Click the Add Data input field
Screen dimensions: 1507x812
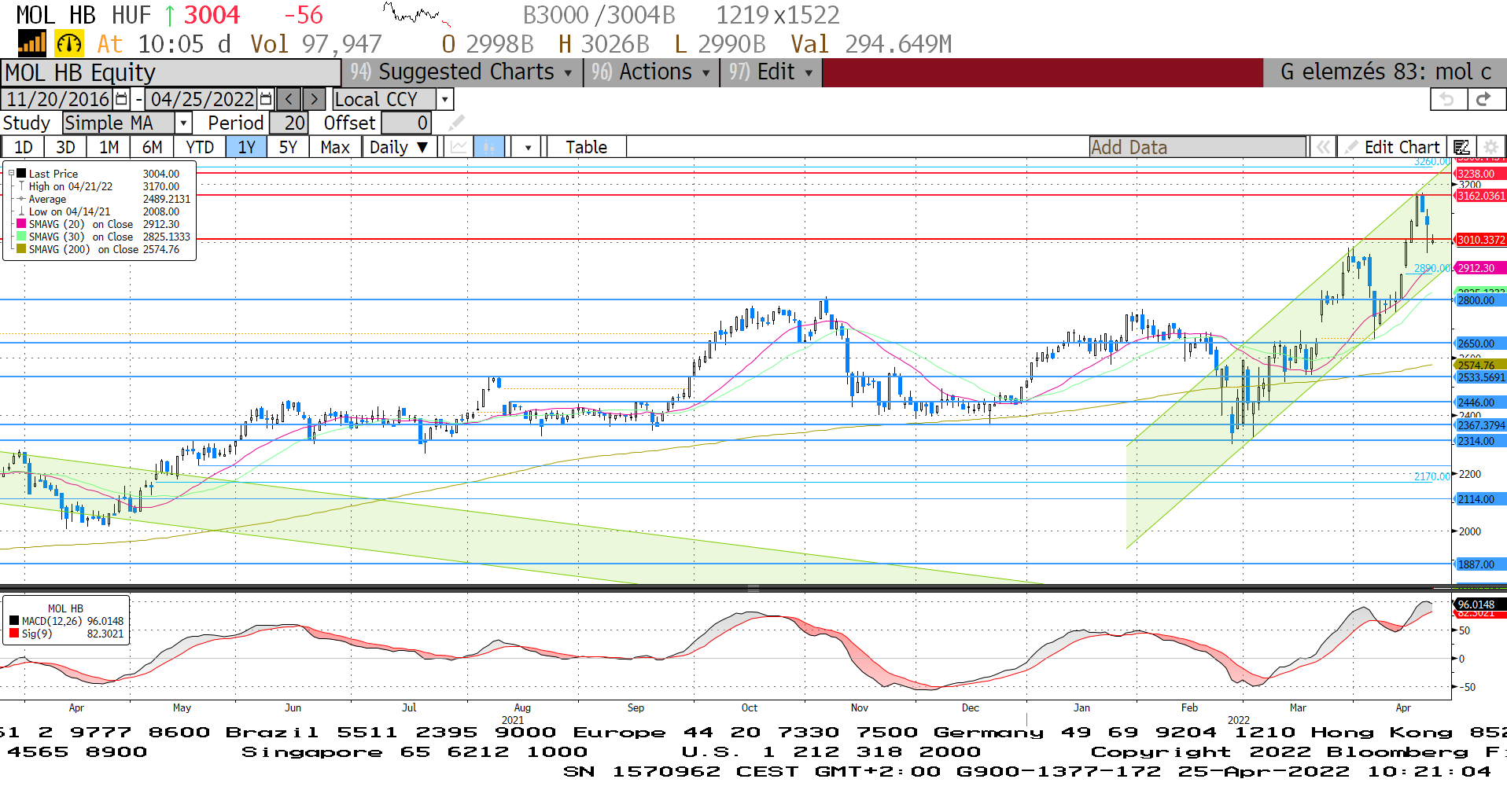(1197, 147)
